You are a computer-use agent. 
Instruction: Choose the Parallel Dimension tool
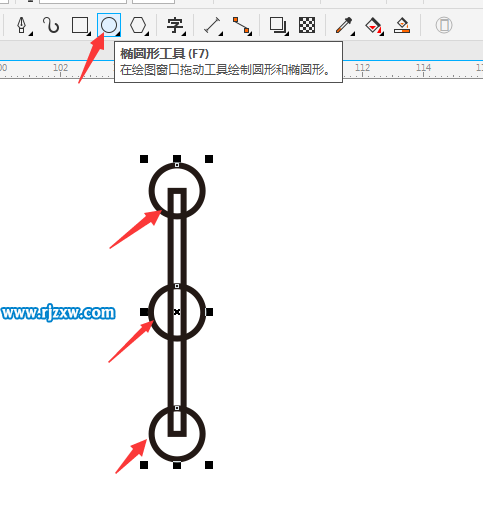[212, 25]
